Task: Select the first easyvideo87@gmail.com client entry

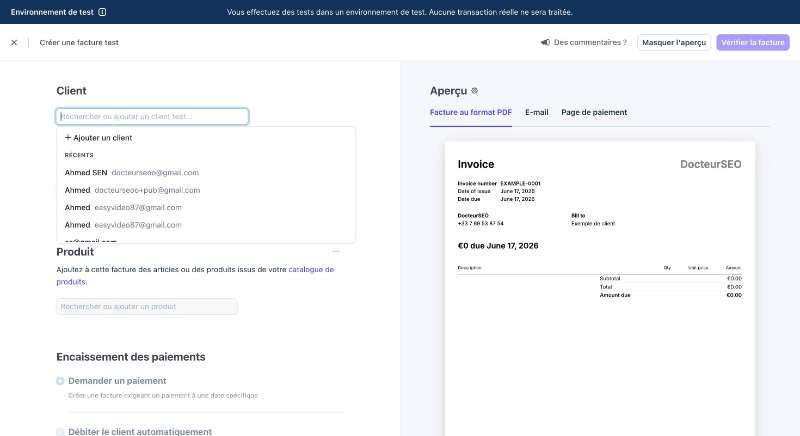Action: point(206,207)
